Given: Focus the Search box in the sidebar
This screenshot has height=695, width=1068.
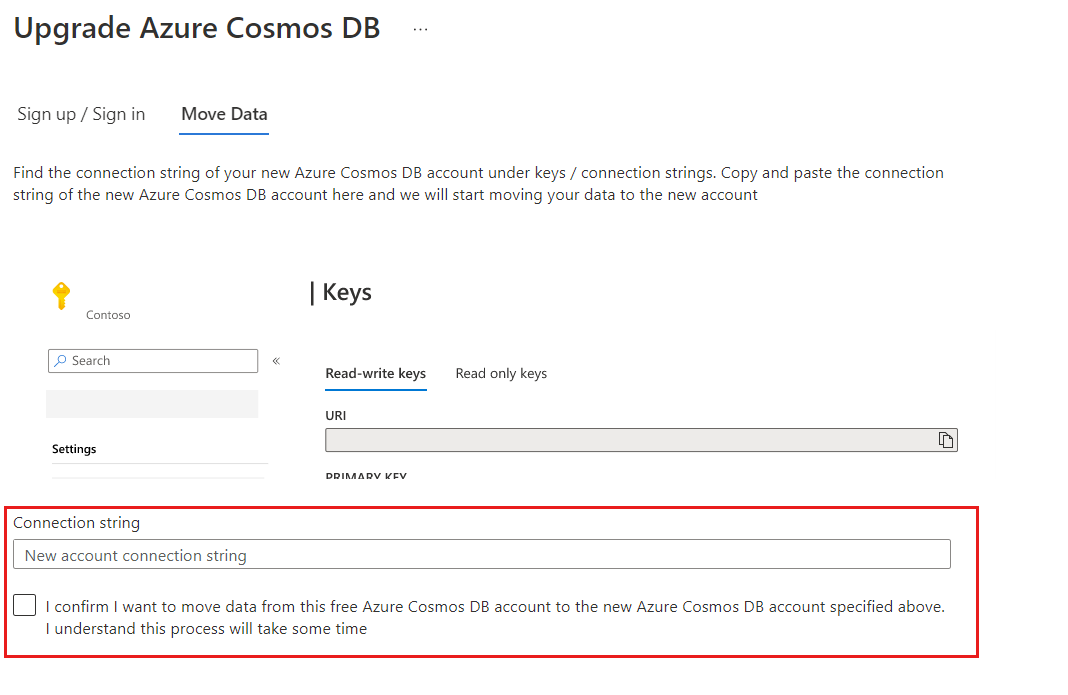Looking at the screenshot, I should tap(153, 360).
